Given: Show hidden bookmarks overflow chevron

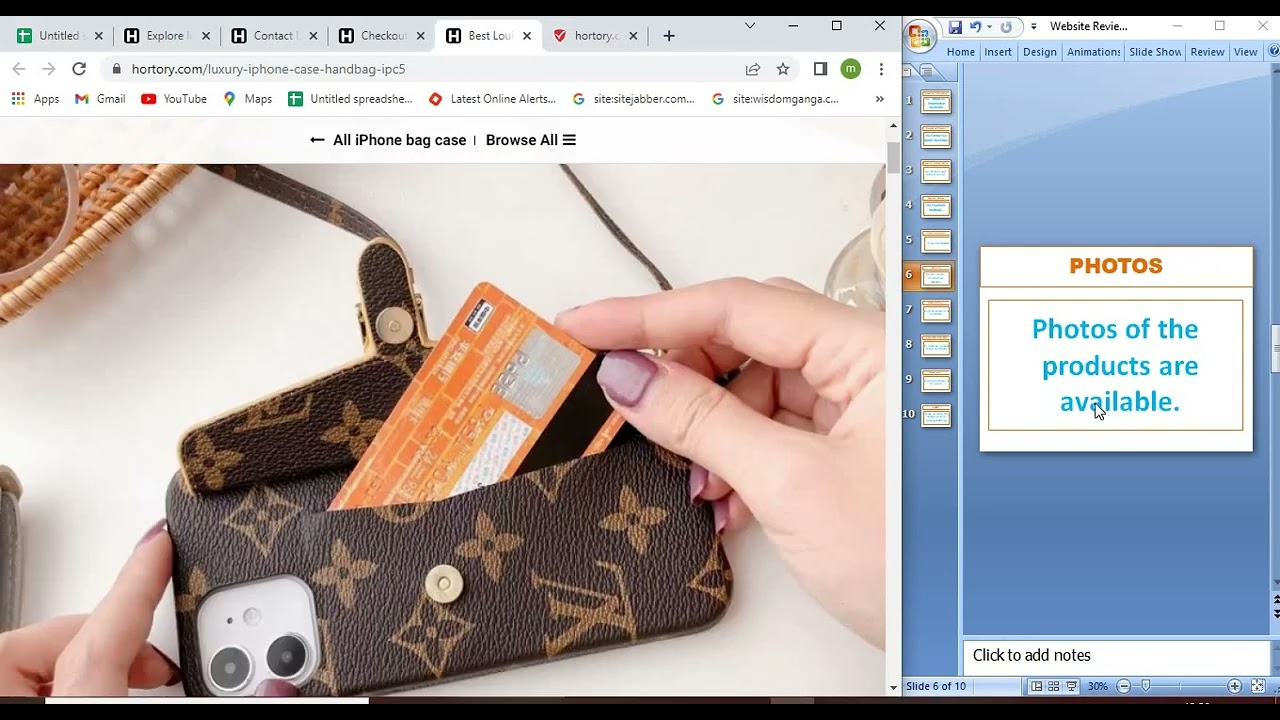Looking at the screenshot, I should 879,99.
